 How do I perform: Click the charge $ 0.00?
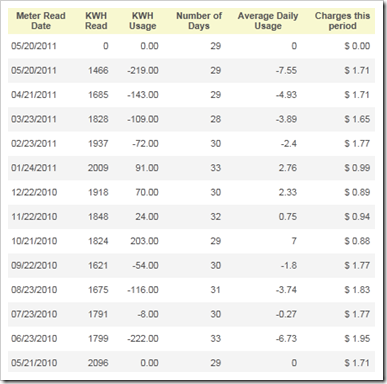pyautogui.click(x=357, y=46)
